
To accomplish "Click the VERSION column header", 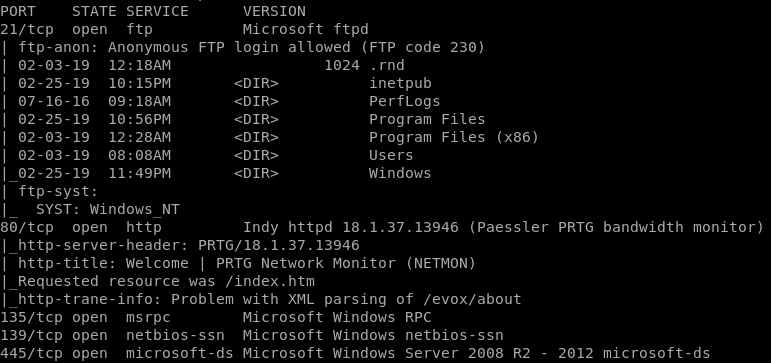I will pos(274,11).
